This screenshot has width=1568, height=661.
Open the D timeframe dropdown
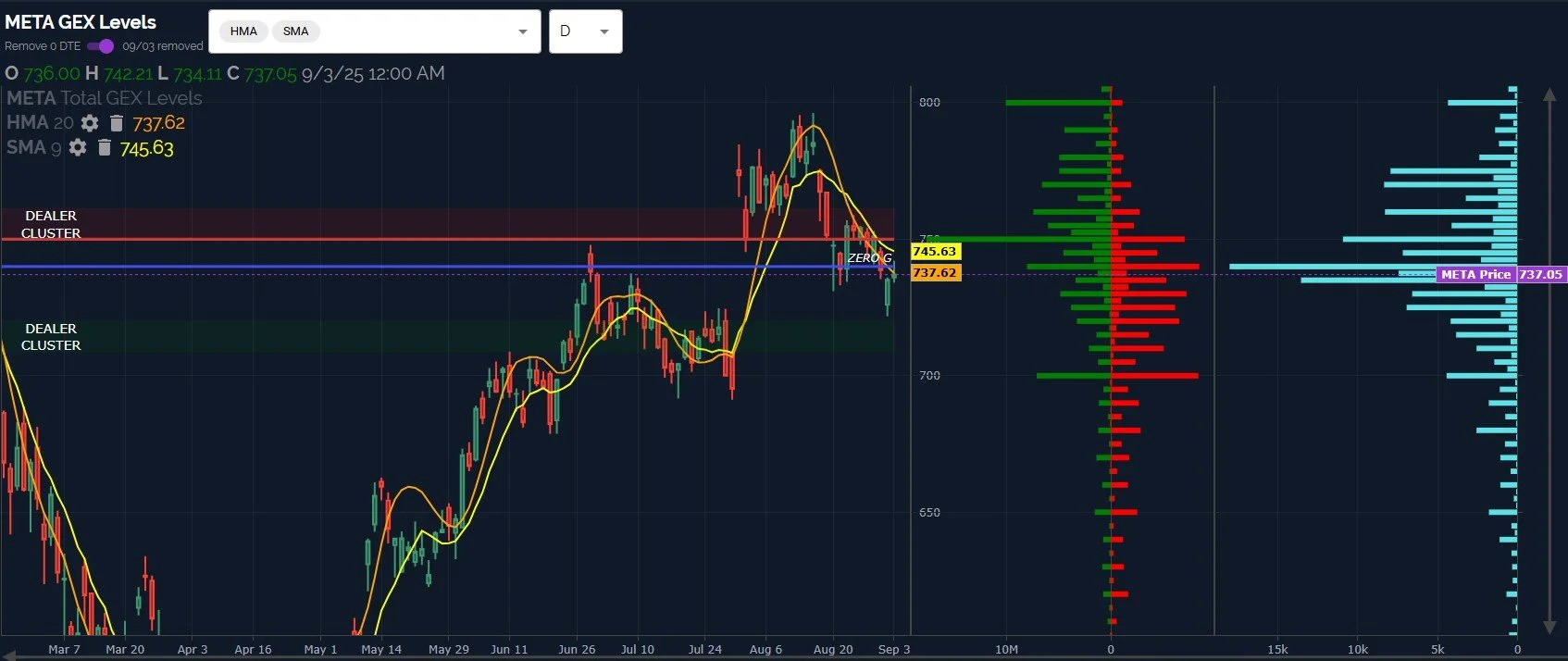click(585, 31)
